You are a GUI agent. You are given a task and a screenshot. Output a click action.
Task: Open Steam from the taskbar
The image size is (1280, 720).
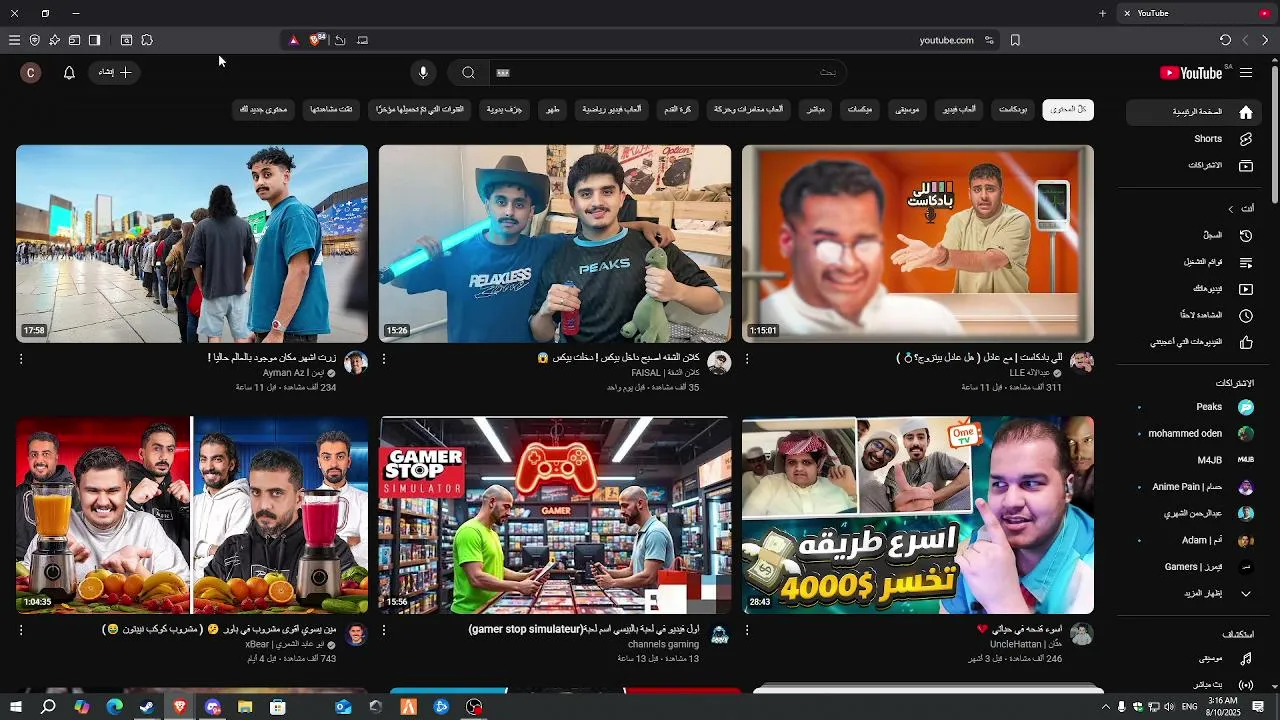click(147, 707)
